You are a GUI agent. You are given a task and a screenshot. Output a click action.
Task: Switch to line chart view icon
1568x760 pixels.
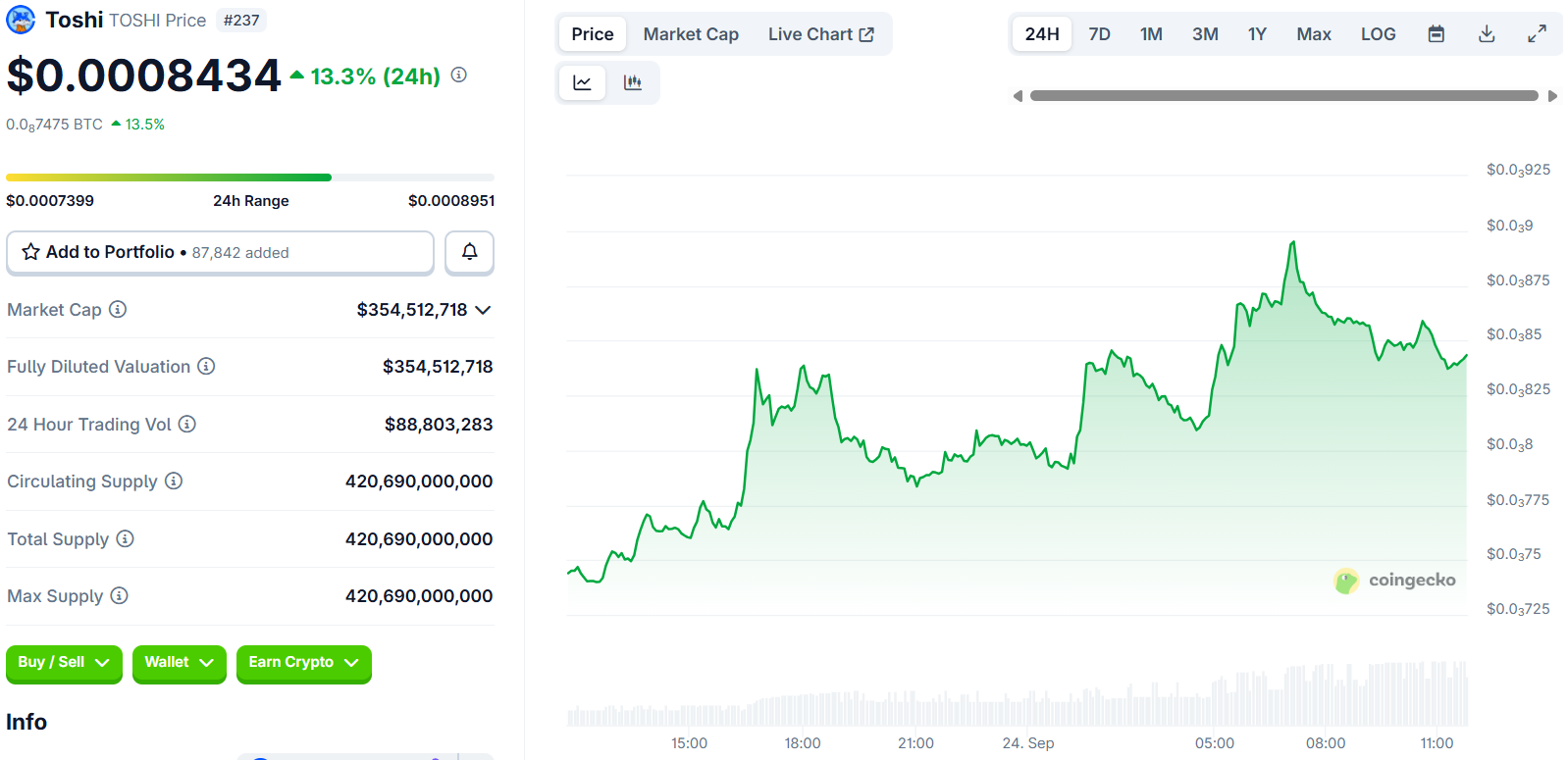click(582, 83)
